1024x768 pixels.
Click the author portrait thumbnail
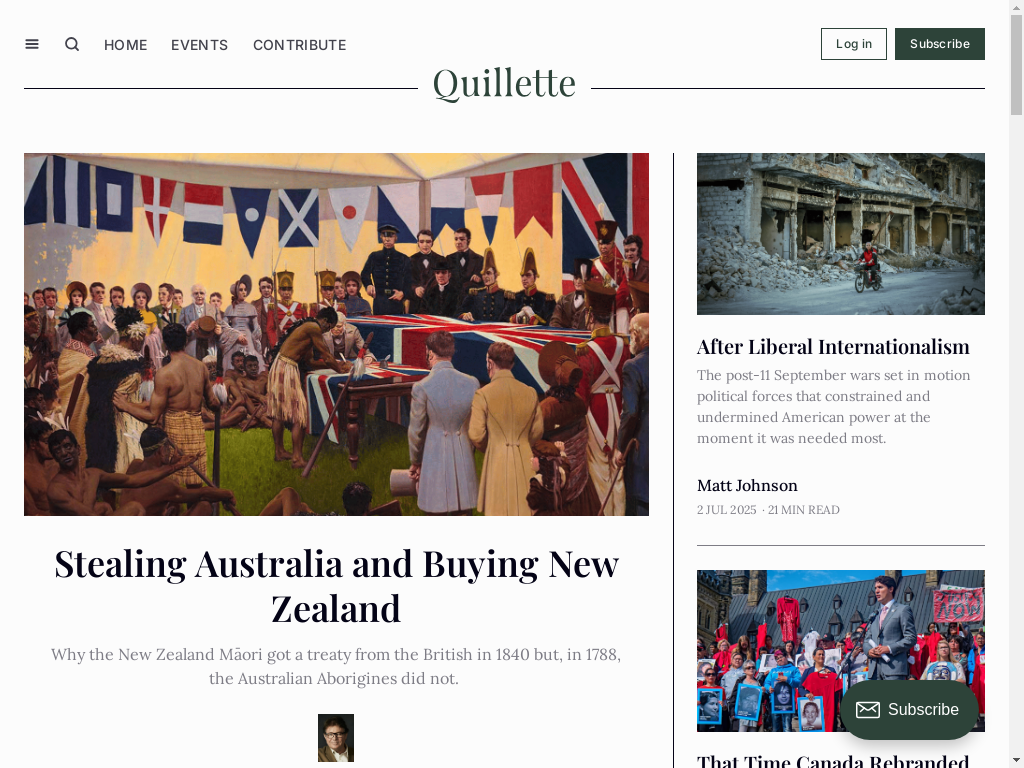pos(336,738)
